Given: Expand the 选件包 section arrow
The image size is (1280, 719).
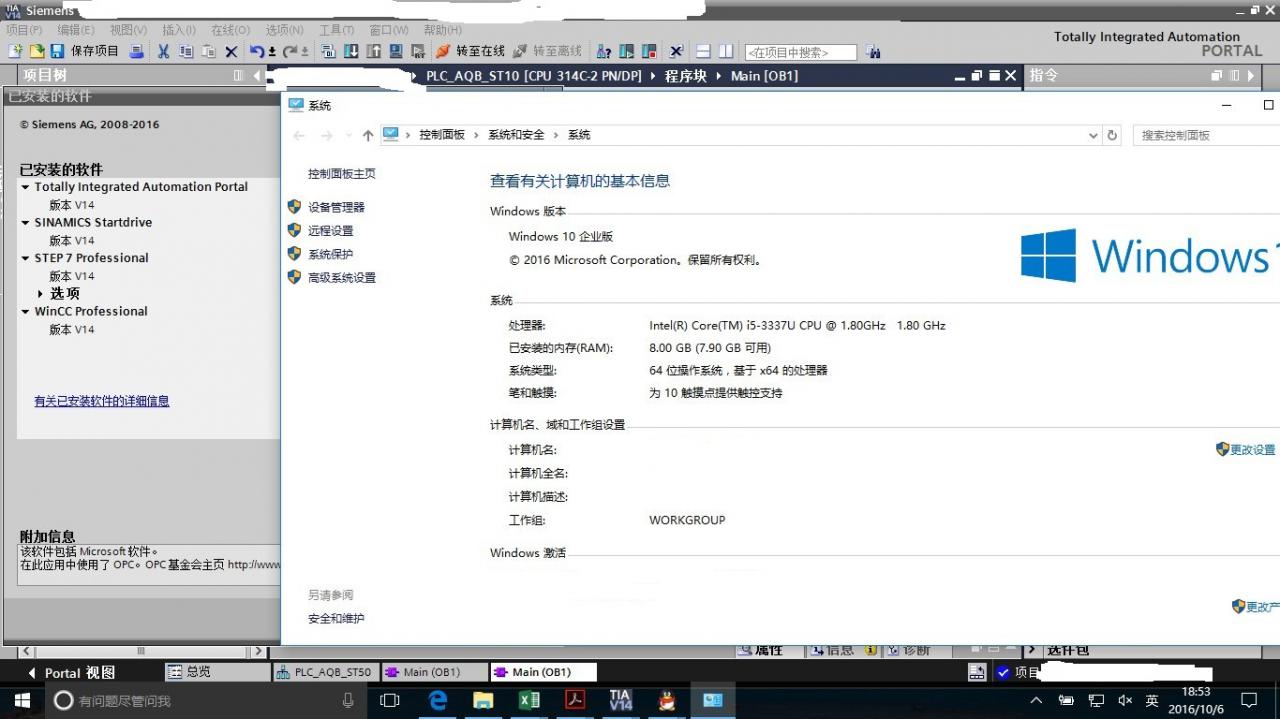Looking at the screenshot, I should pyautogui.click(x=1033, y=651).
